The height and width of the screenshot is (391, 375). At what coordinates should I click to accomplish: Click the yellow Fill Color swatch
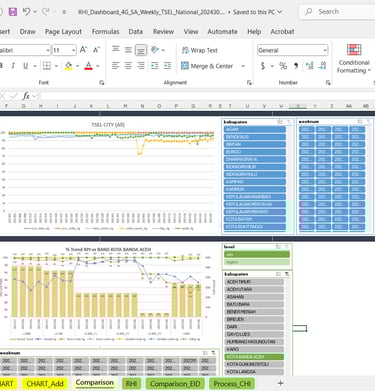[x=69, y=66]
